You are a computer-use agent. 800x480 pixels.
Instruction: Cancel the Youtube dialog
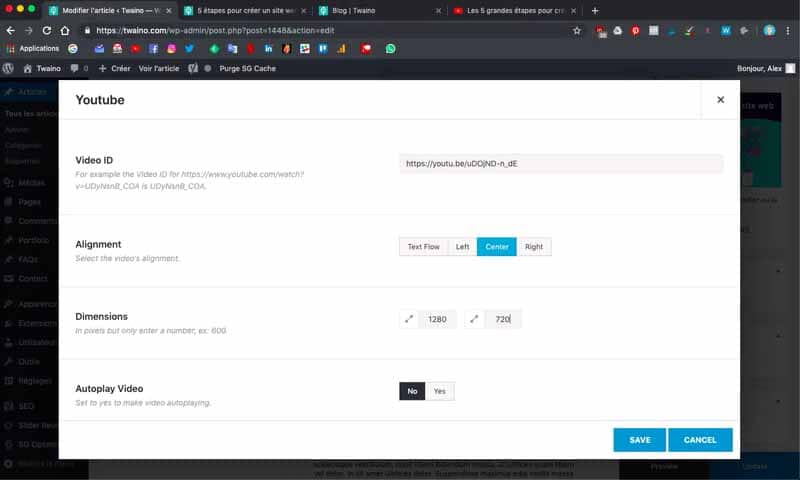click(700, 440)
